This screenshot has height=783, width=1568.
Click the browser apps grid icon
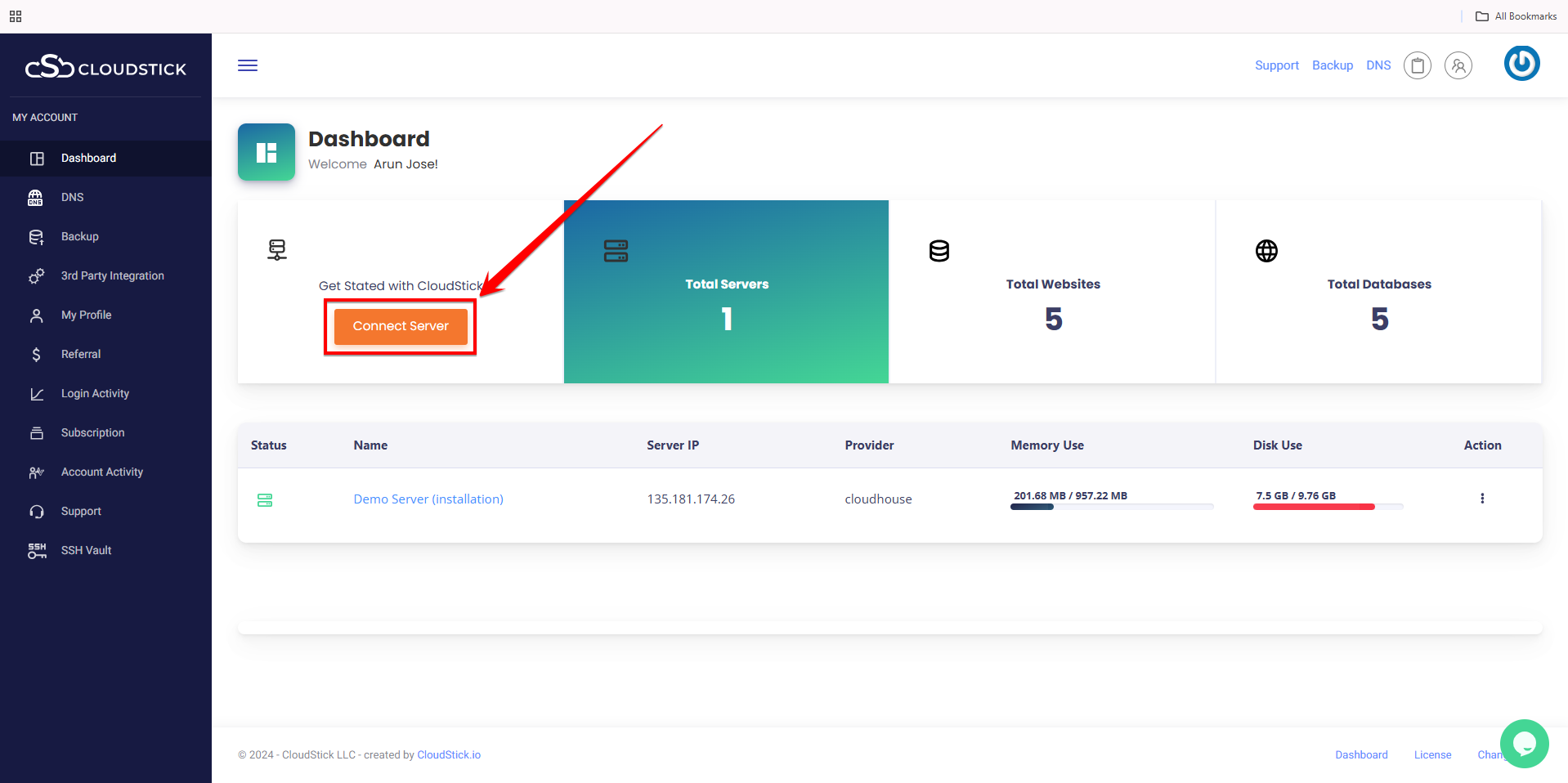[x=16, y=16]
